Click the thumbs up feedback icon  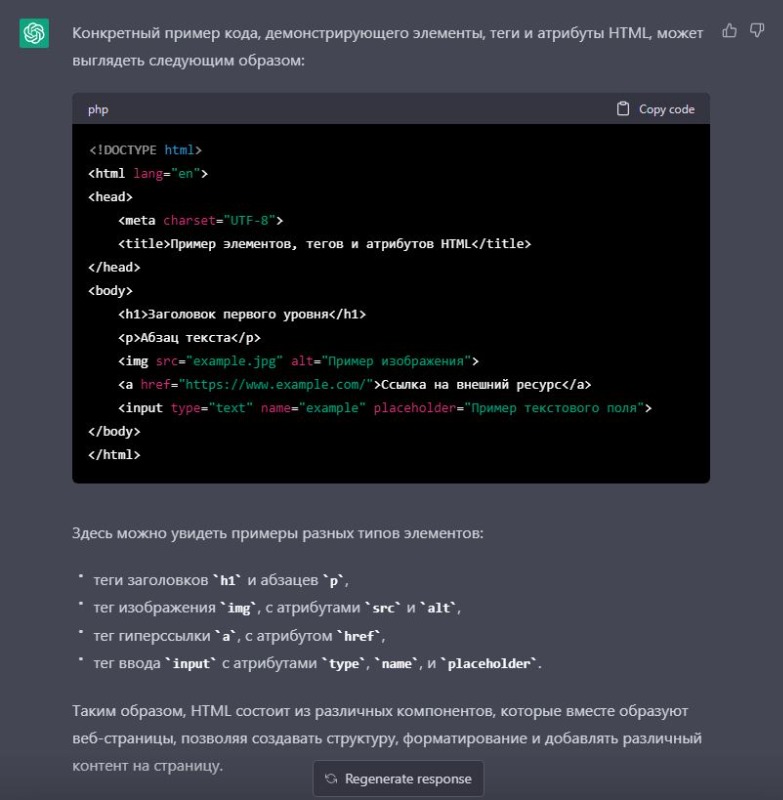pos(730,31)
